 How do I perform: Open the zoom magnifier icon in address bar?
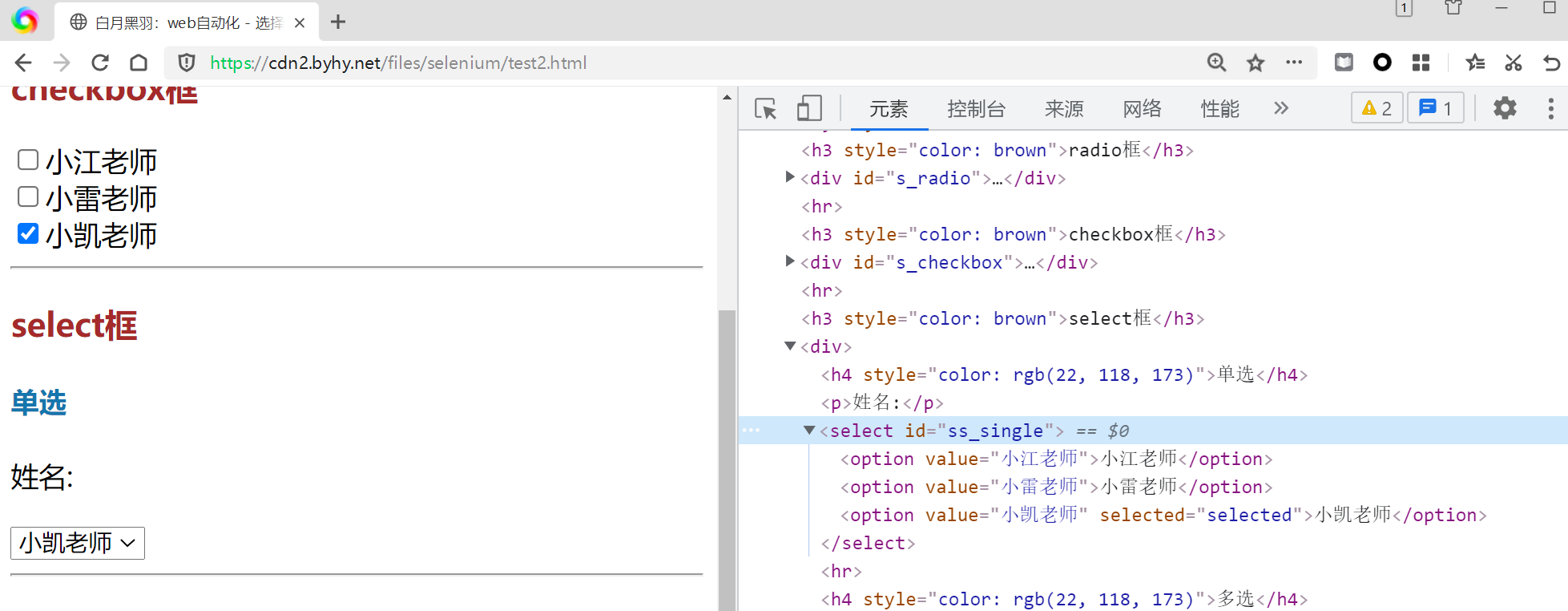coord(1216,63)
